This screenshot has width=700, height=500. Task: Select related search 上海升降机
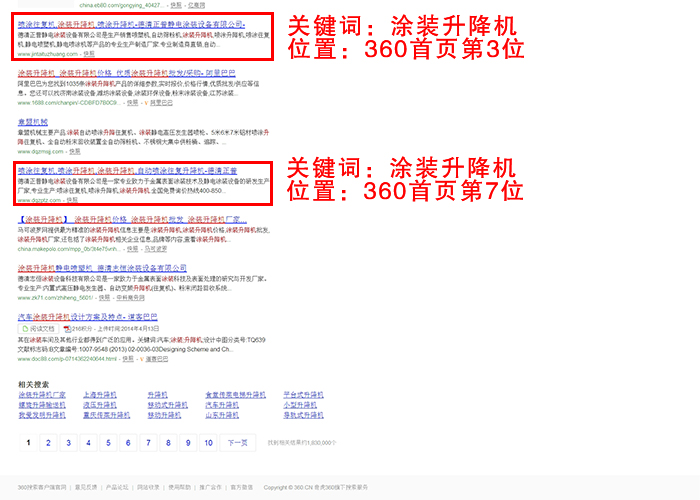click(100, 395)
